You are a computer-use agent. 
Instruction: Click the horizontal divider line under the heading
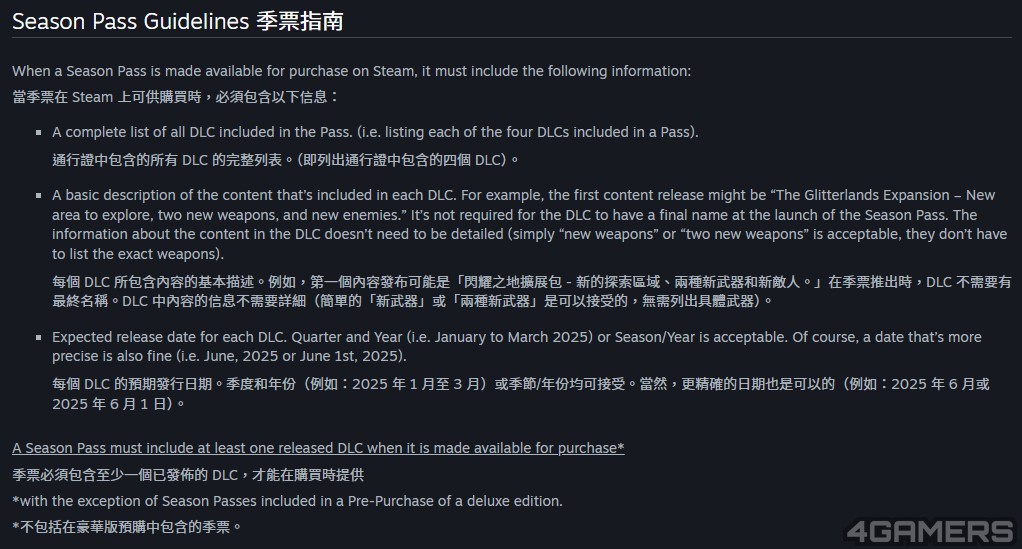click(512, 37)
